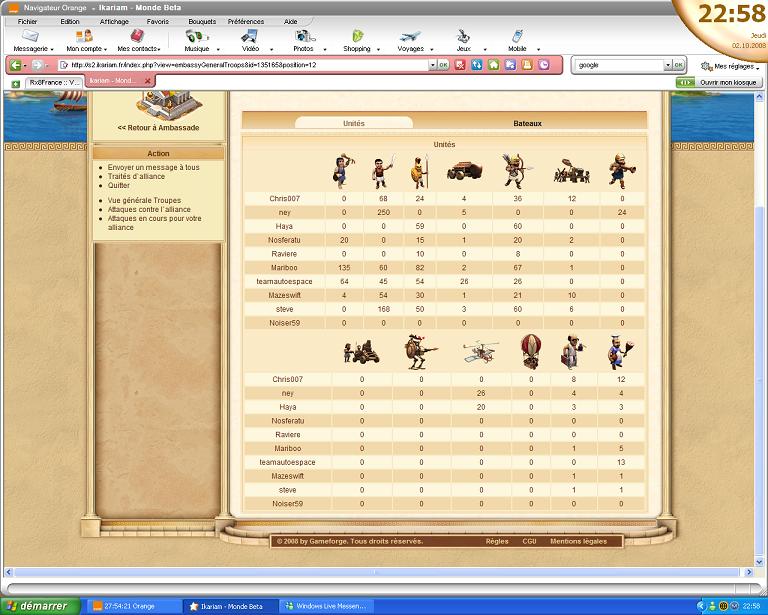Open the google search engine dropdown
The width and height of the screenshot is (768, 615).
point(668,65)
